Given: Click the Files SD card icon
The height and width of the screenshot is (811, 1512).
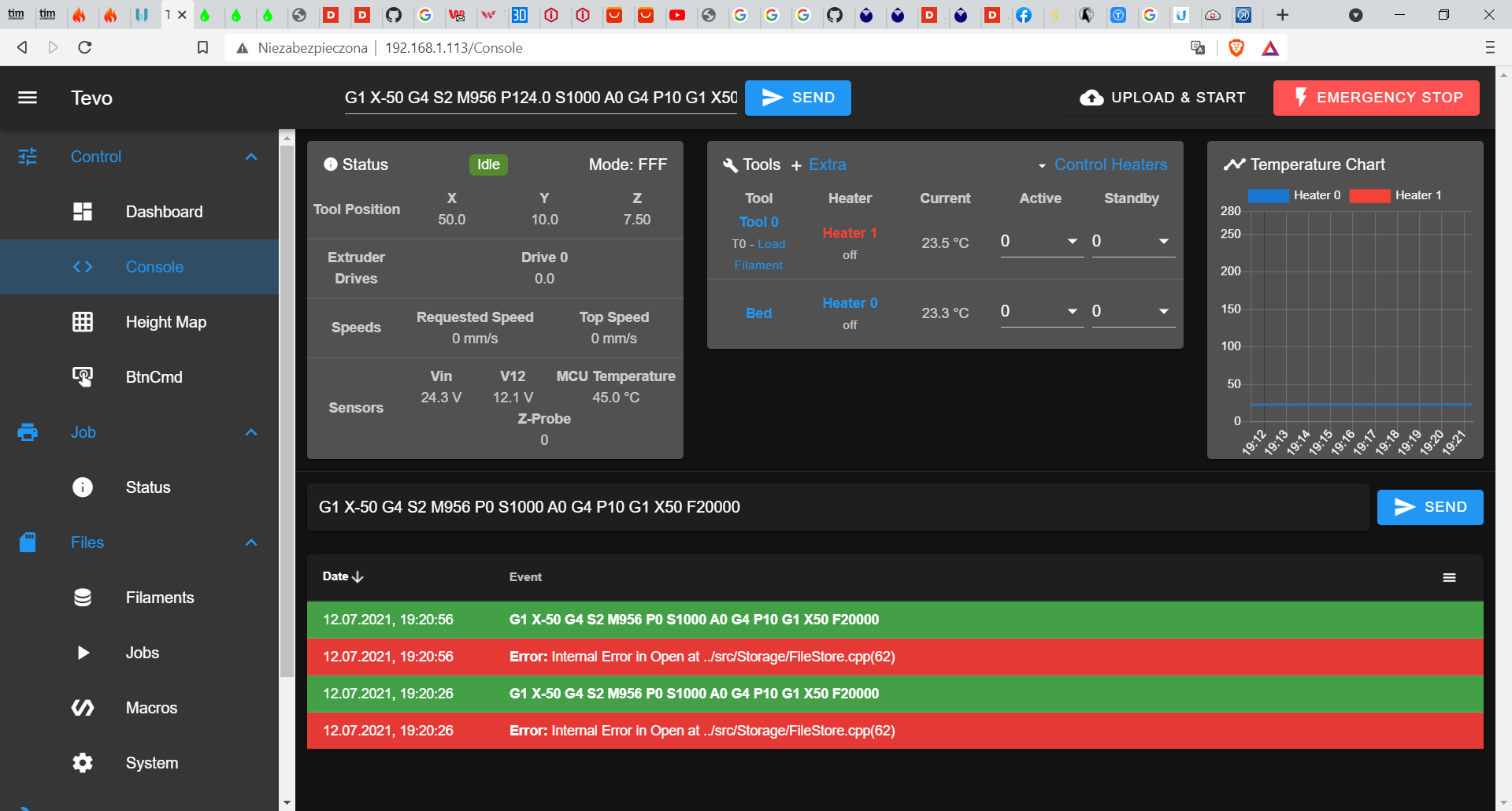Looking at the screenshot, I should coord(28,543).
